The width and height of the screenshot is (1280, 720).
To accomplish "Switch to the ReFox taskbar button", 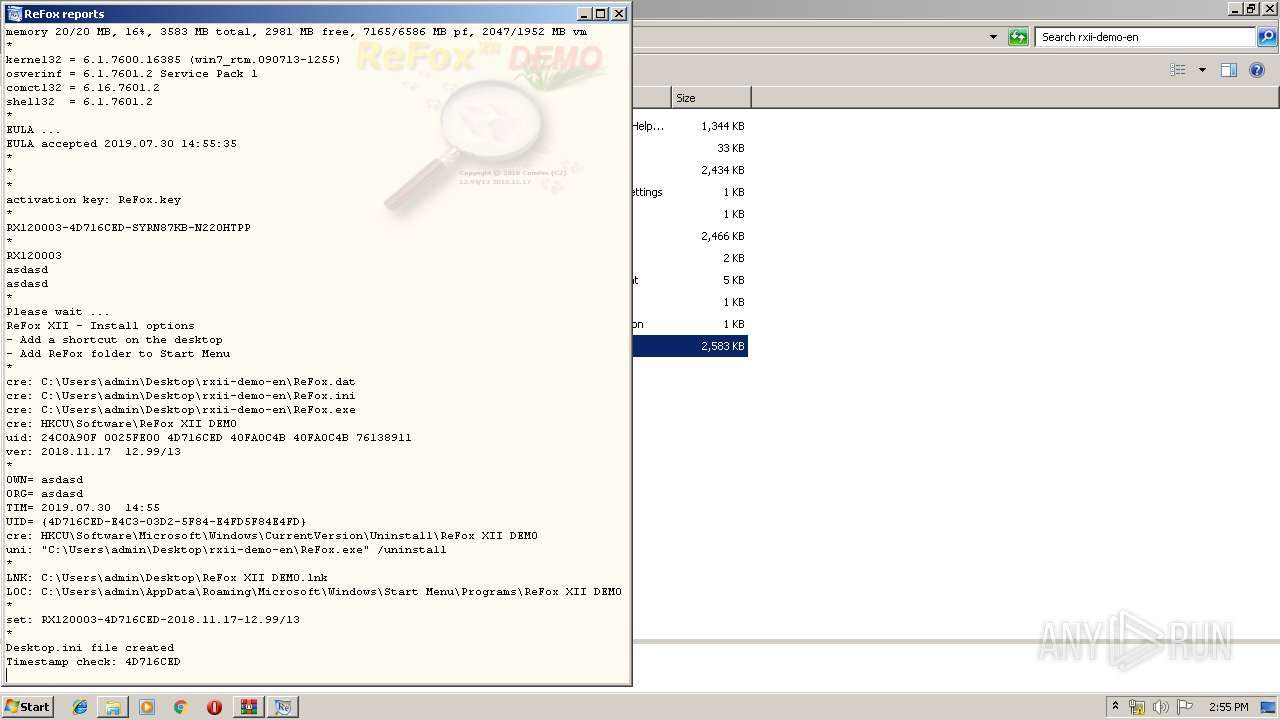I will 283,707.
